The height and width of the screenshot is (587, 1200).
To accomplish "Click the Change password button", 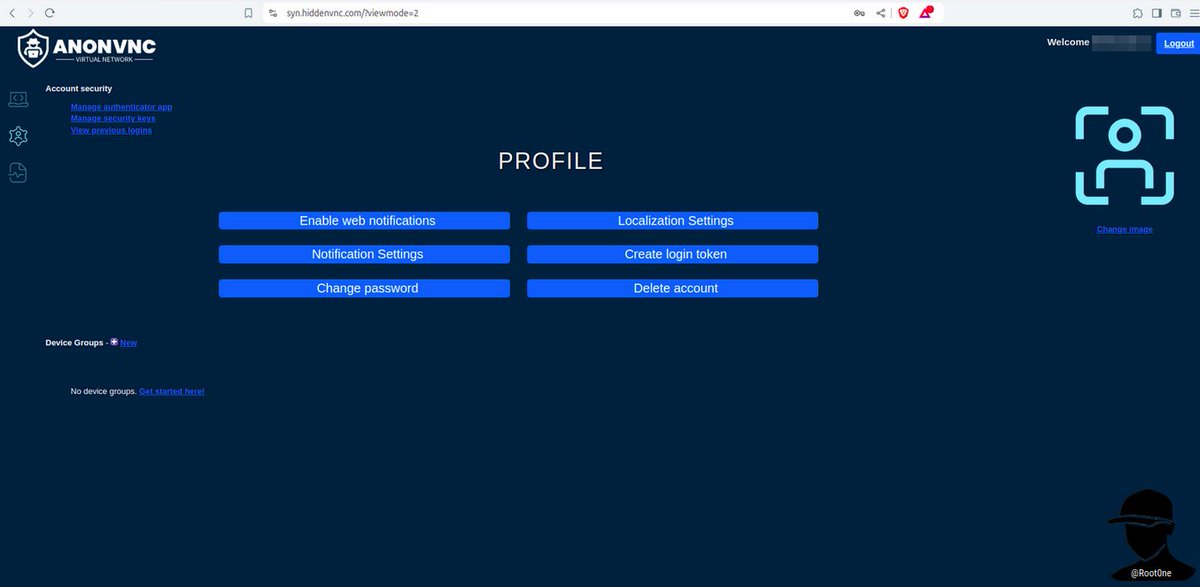I will tap(364, 288).
